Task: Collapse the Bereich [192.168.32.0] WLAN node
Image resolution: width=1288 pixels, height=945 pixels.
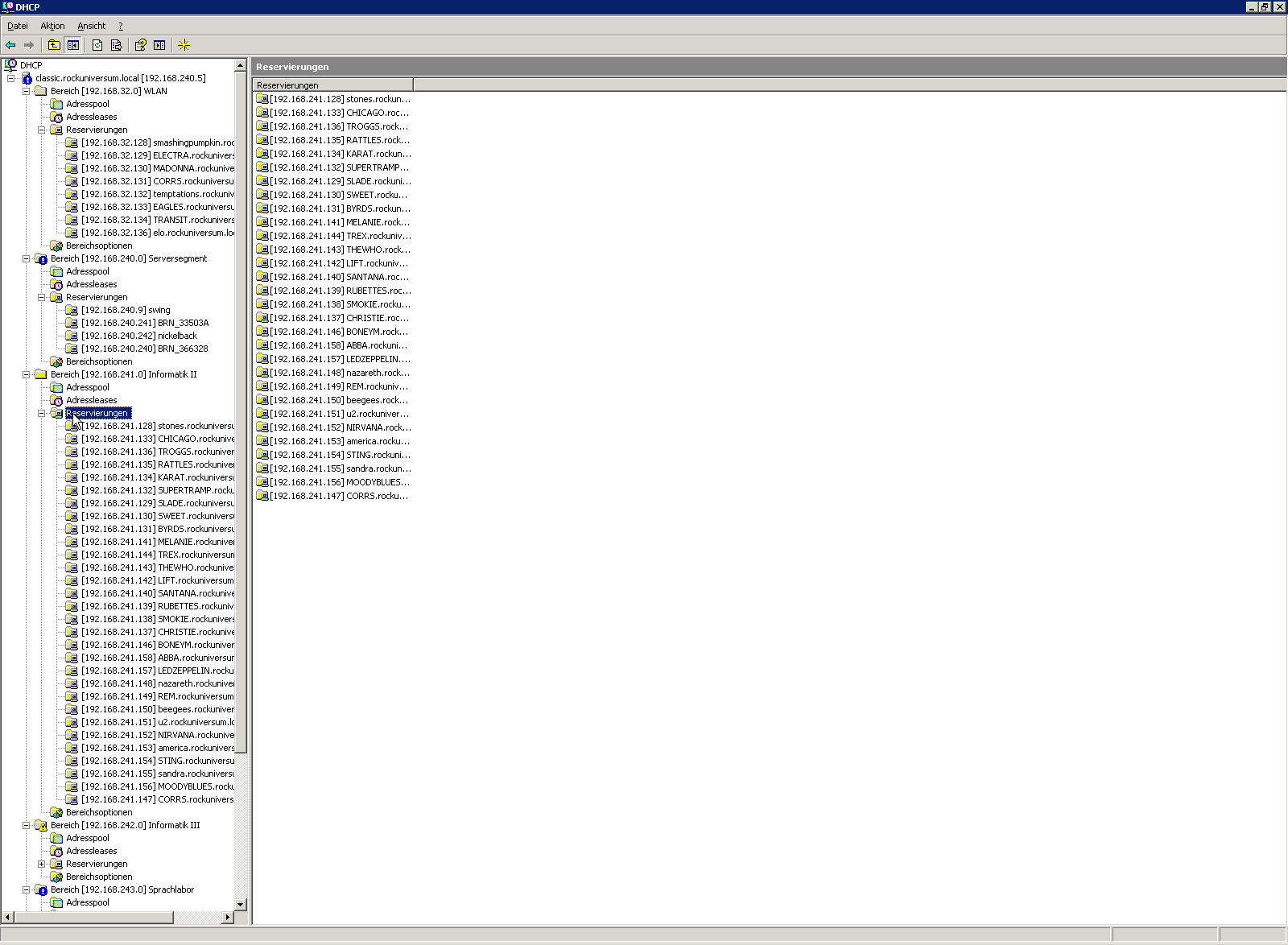Action: point(26,91)
